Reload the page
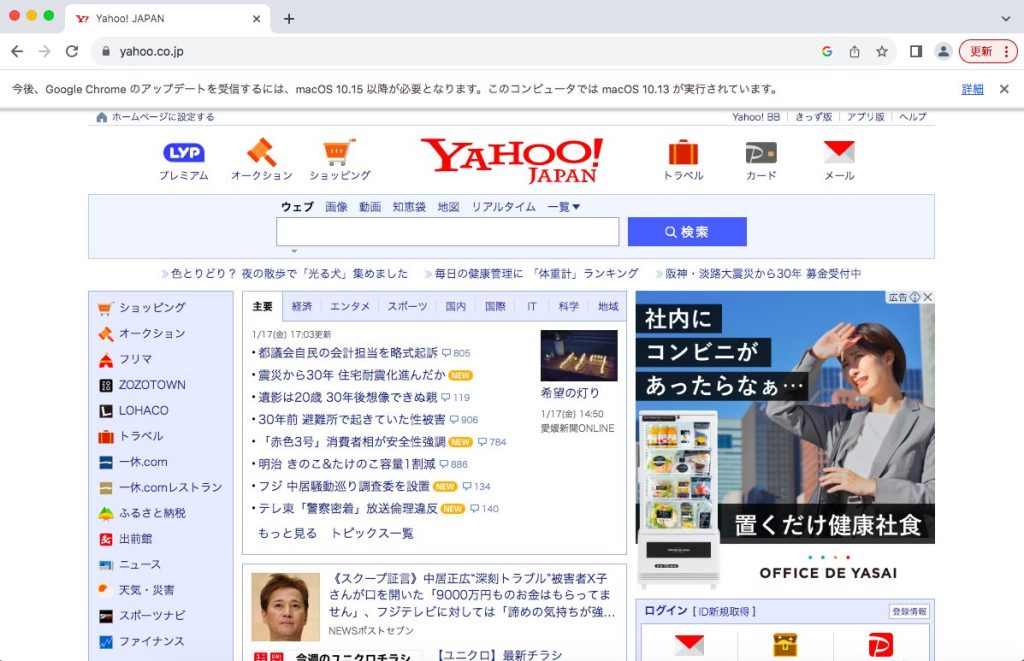This screenshot has height=661, width=1024. click(x=72, y=52)
